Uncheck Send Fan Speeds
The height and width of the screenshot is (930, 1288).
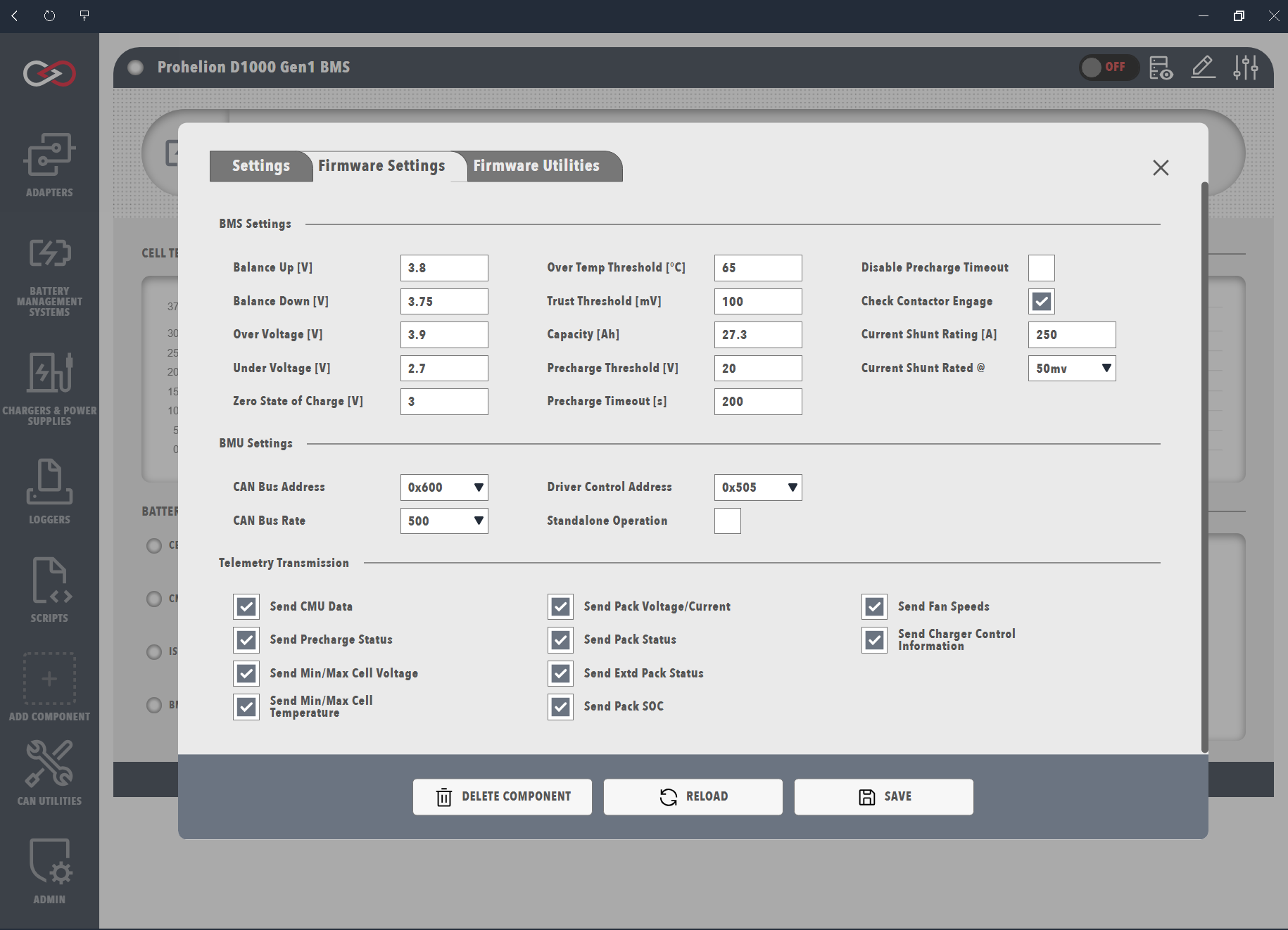[x=874, y=606]
